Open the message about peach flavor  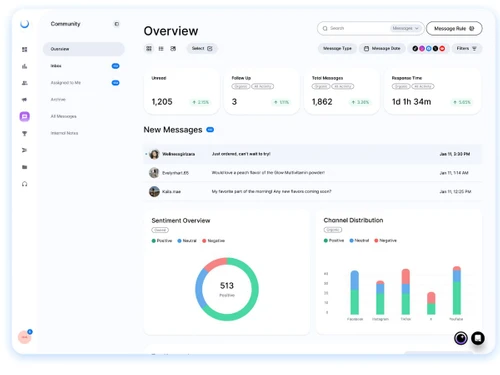[x=313, y=173]
